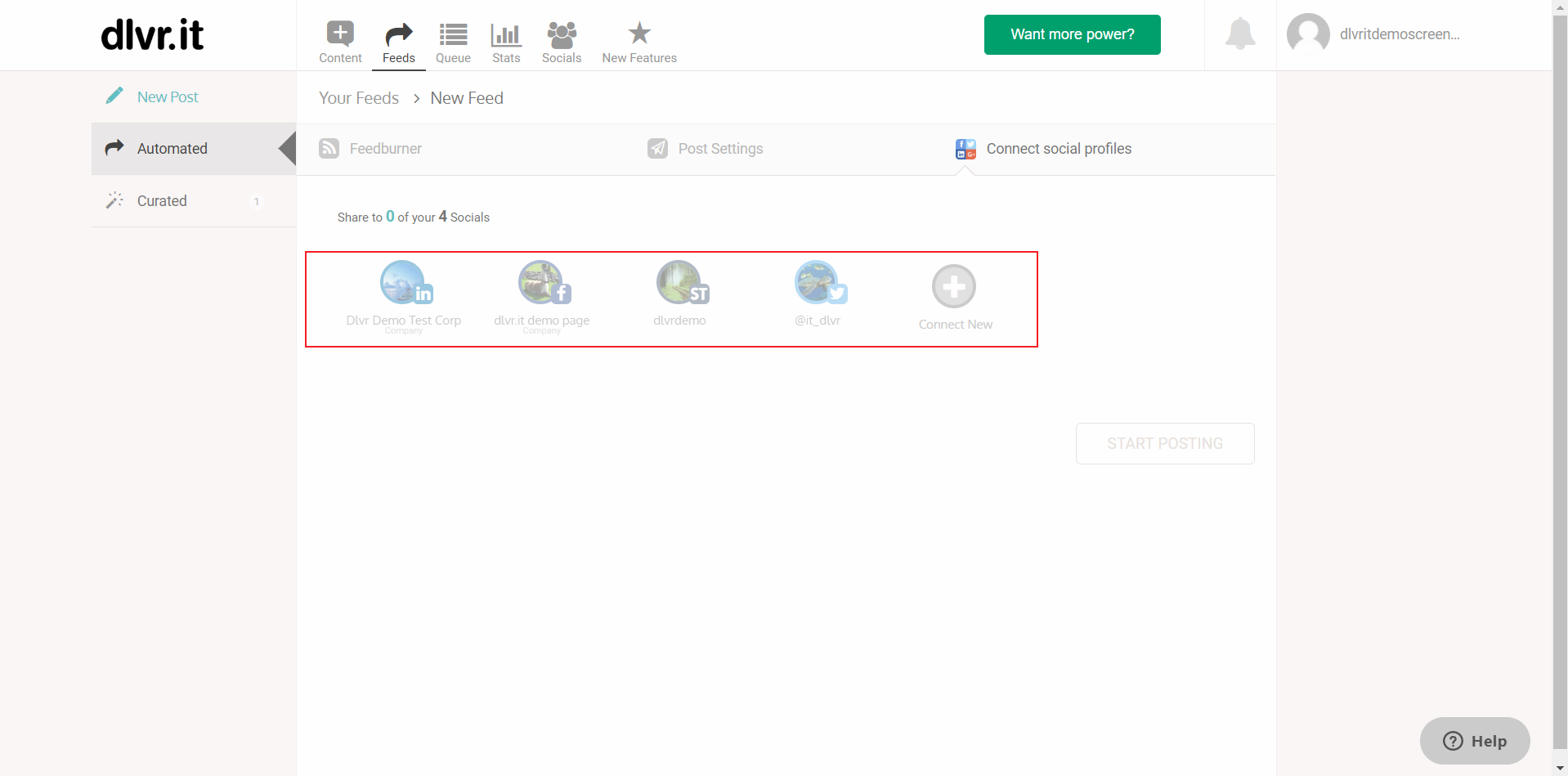Viewport: 1568px width, 776px height.
Task: Select dlvr.it demo page Facebook profile
Action: click(x=542, y=298)
